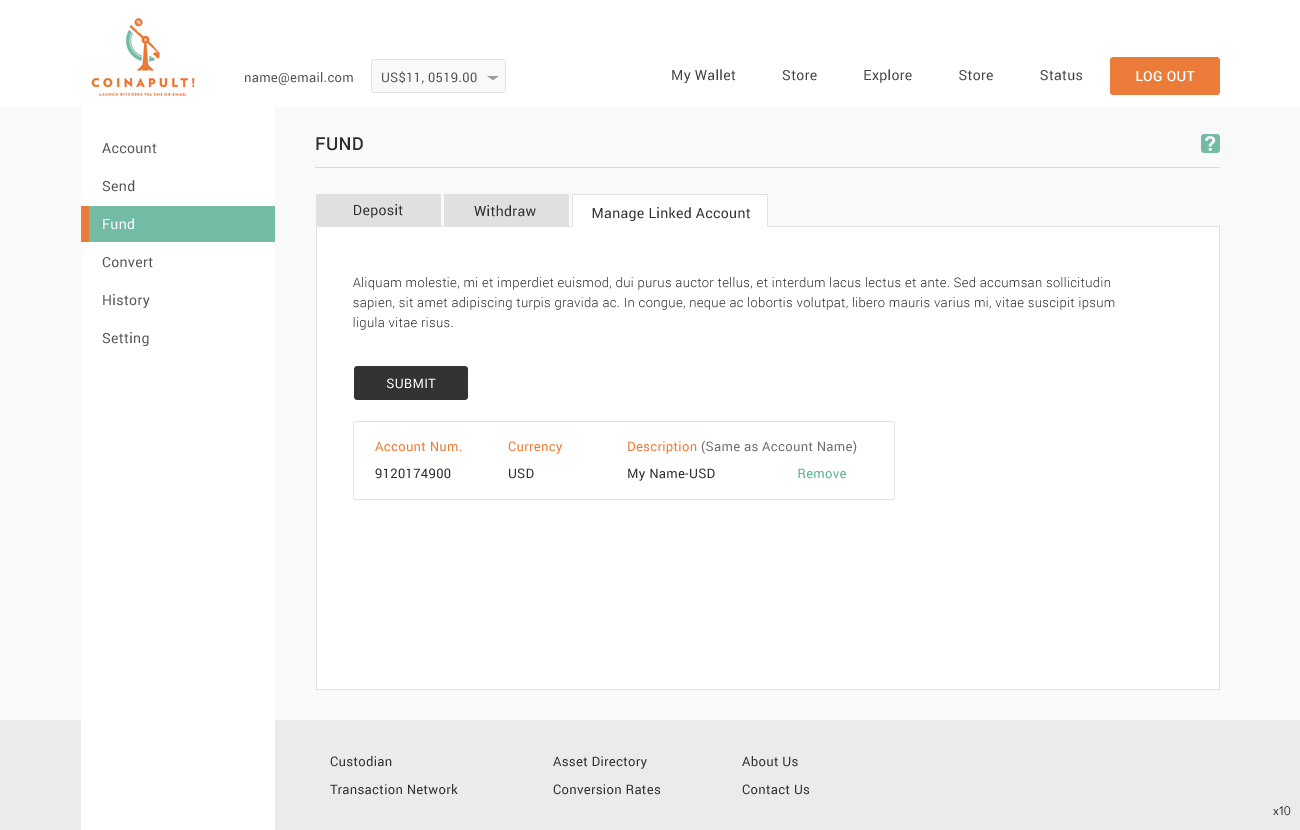The image size is (1300, 830).
Task: Switch to Manage Linked Account tab
Action: (x=670, y=211)
